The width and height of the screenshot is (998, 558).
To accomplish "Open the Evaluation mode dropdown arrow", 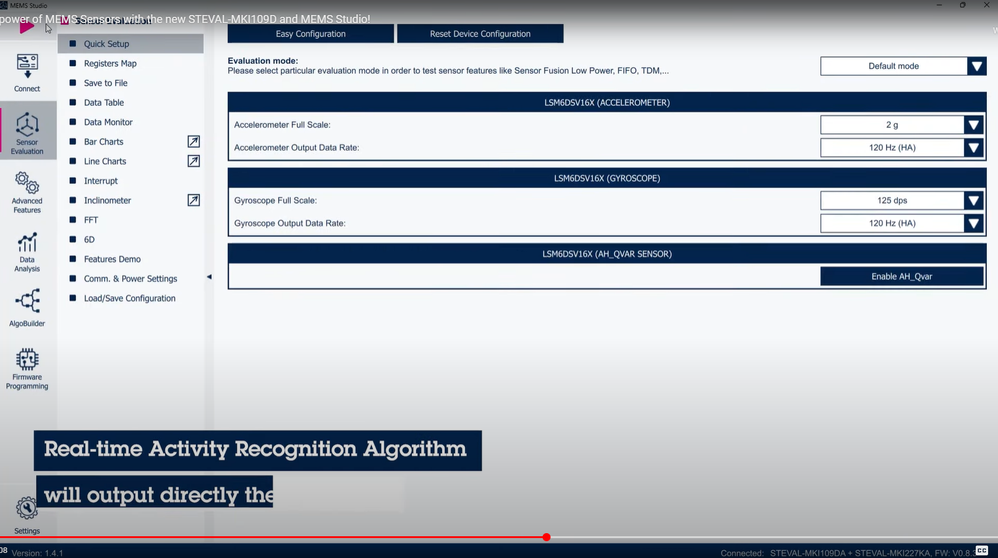I will point(976,66).
